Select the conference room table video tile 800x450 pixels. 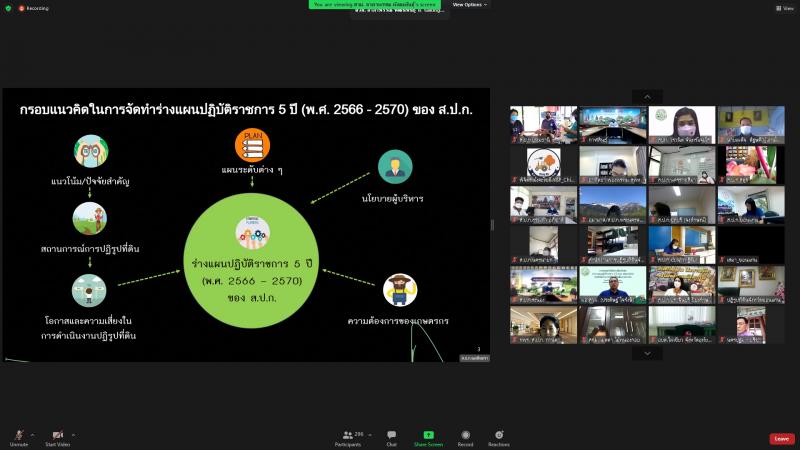(x=613, y=124)
